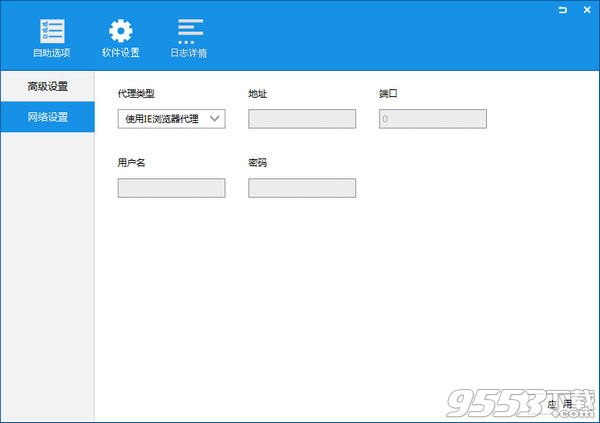Focus the 端口 port field showing 0
600x423 pixels.
coord(433,119)
